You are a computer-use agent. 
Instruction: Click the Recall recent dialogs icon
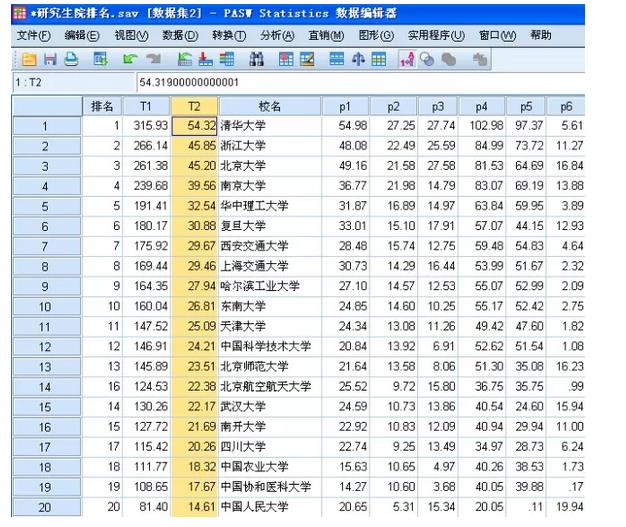coord(100,60)
